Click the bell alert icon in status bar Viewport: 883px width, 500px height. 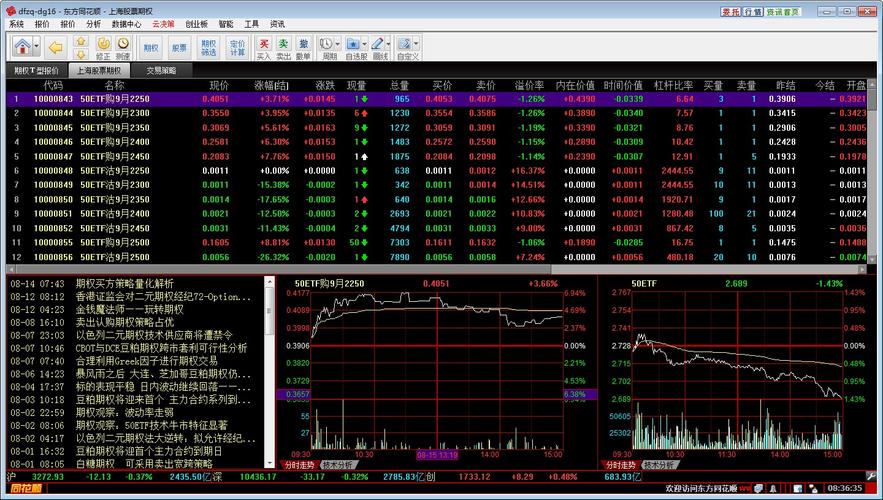pyautogui.click(x=774, y=489)
